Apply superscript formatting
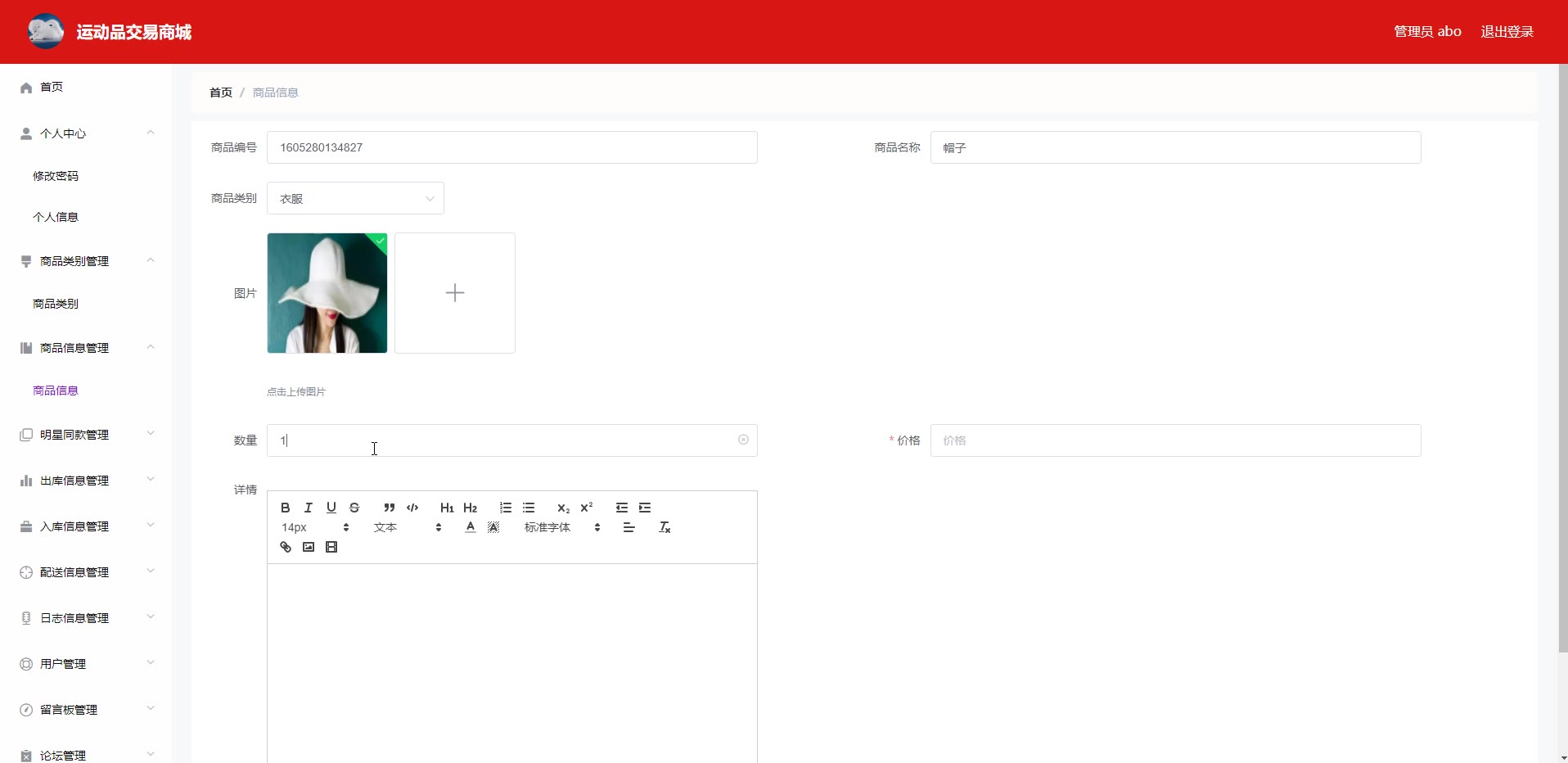 (x=587, y=508)
